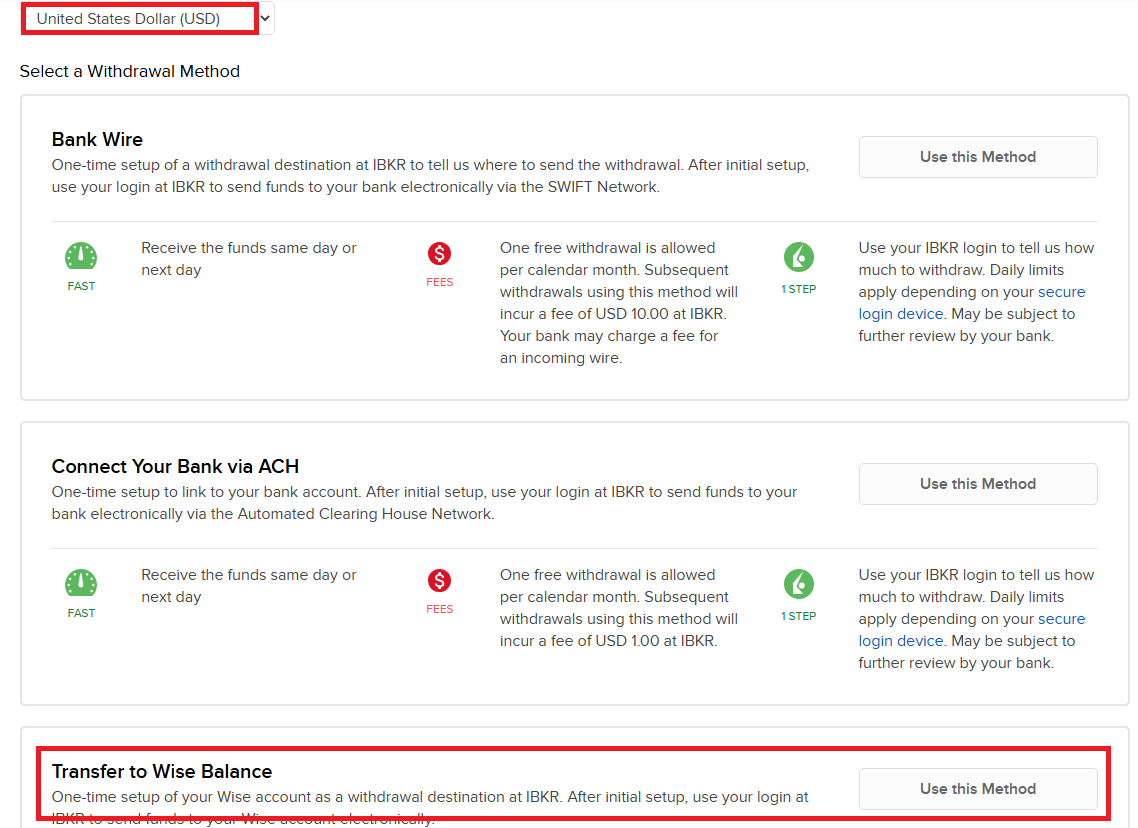Click the 'Transfer to Wise Balance' heading

[162, 771]
